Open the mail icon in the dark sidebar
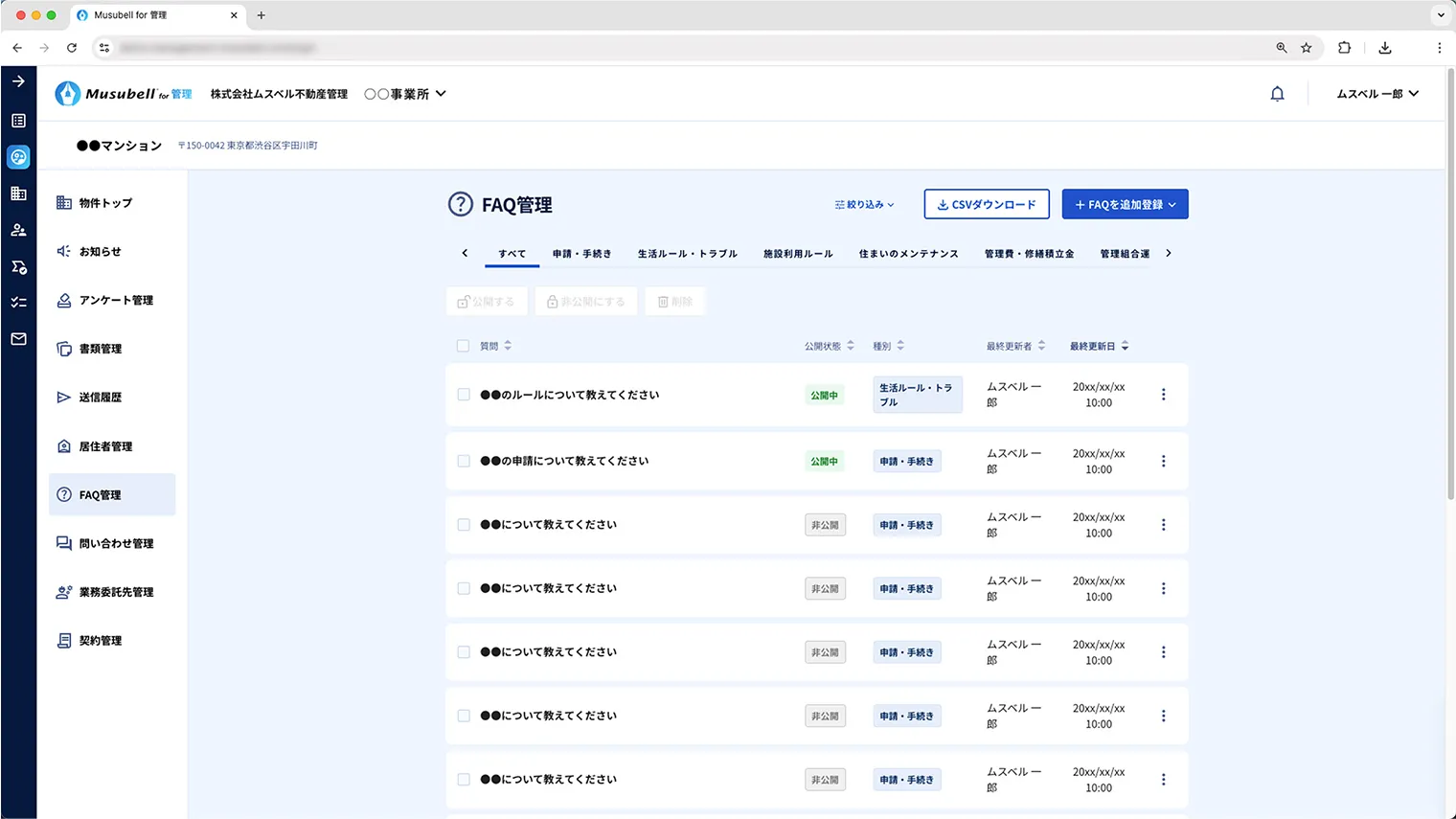This screenshot has width=1456, height=819. [17, 337]
